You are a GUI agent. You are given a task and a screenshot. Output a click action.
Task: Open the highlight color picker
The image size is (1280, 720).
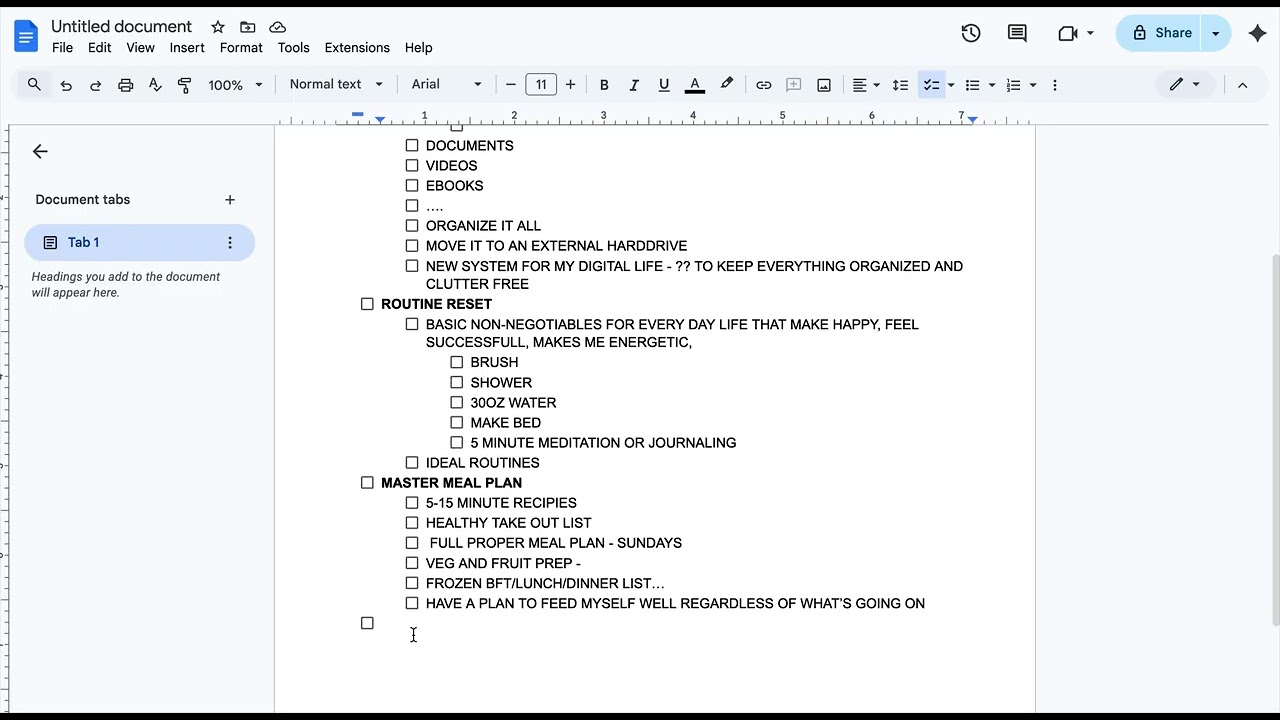(727, 85)
